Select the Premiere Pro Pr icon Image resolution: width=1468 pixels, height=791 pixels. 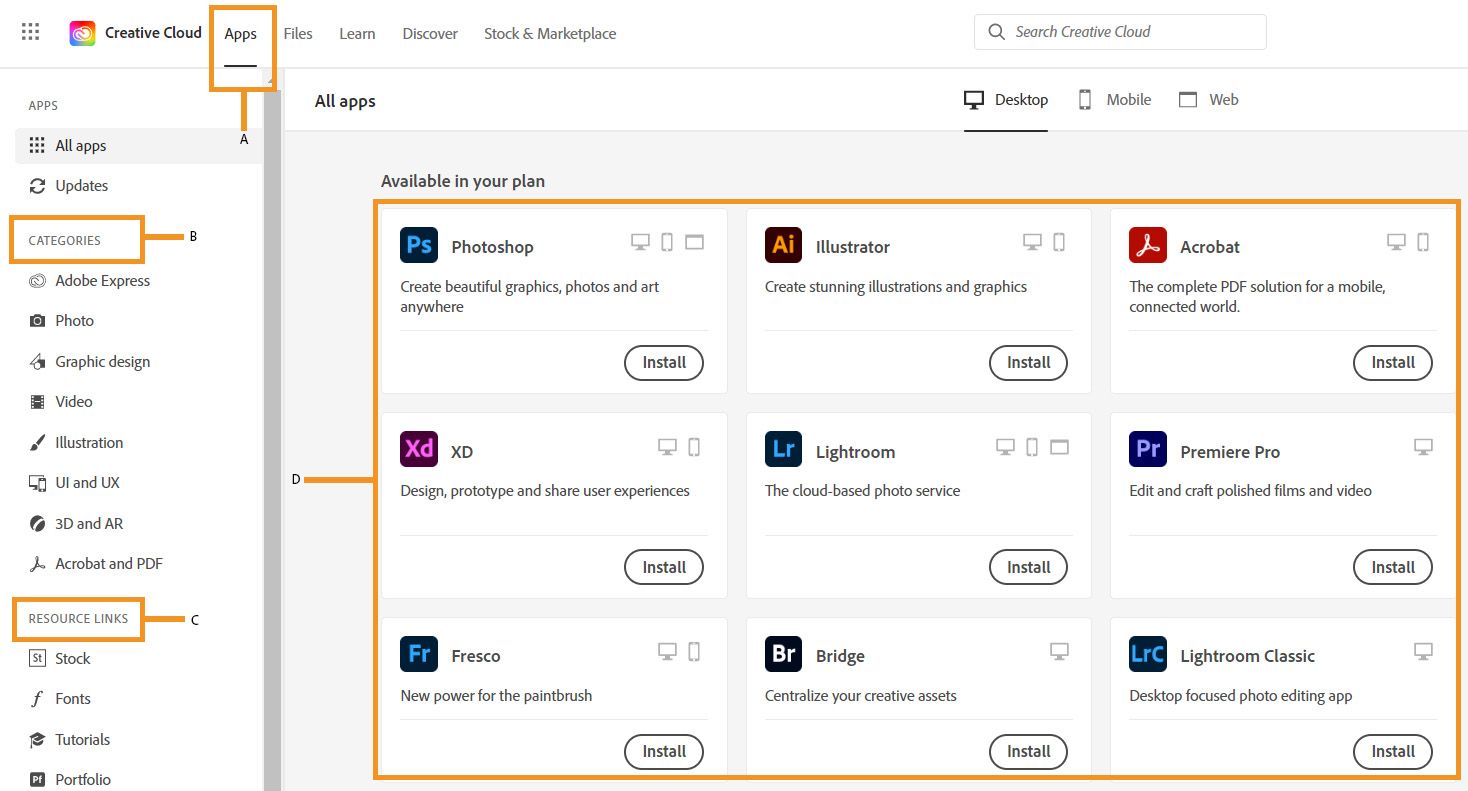tap(1147, 450)
